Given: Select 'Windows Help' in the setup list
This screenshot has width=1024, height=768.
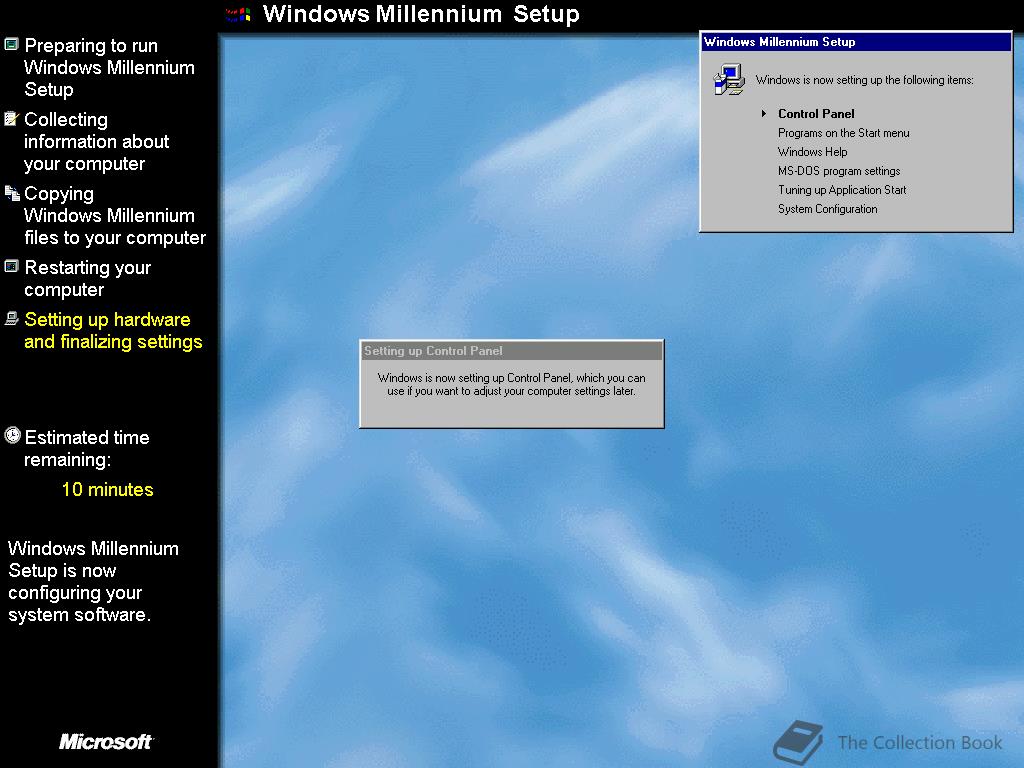Looking at the screenshot, I should click(812, 152).
